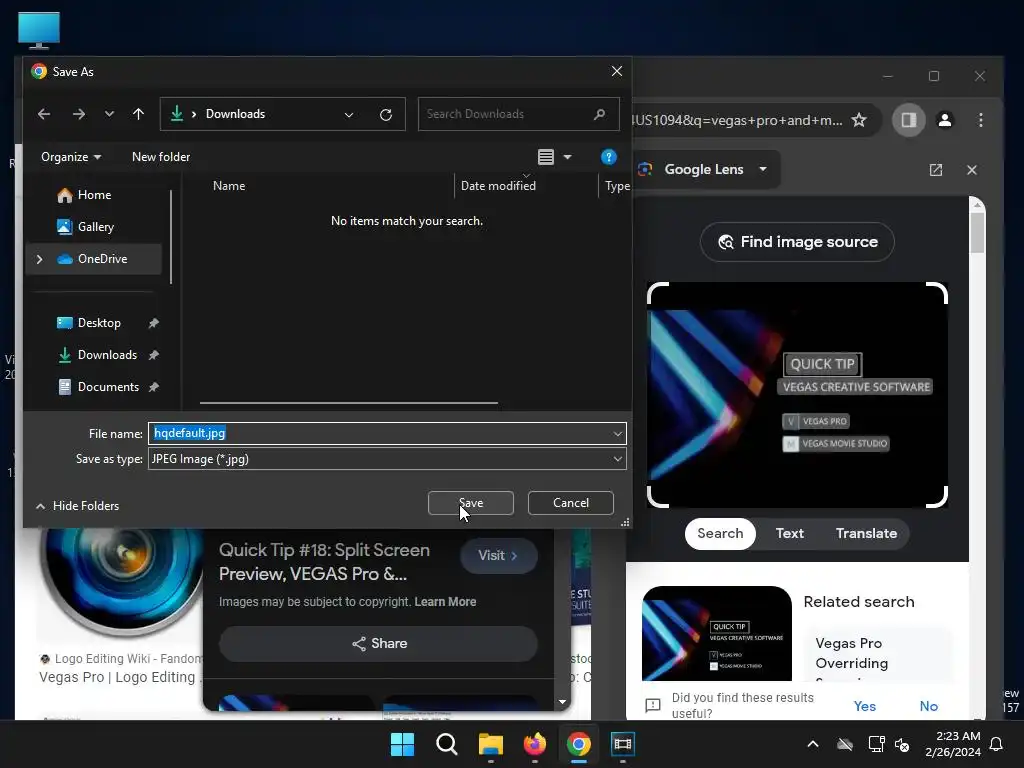1024x768 pixels.
Task: Refresh the Downloads folder view
Action: [x=386, y=114]
